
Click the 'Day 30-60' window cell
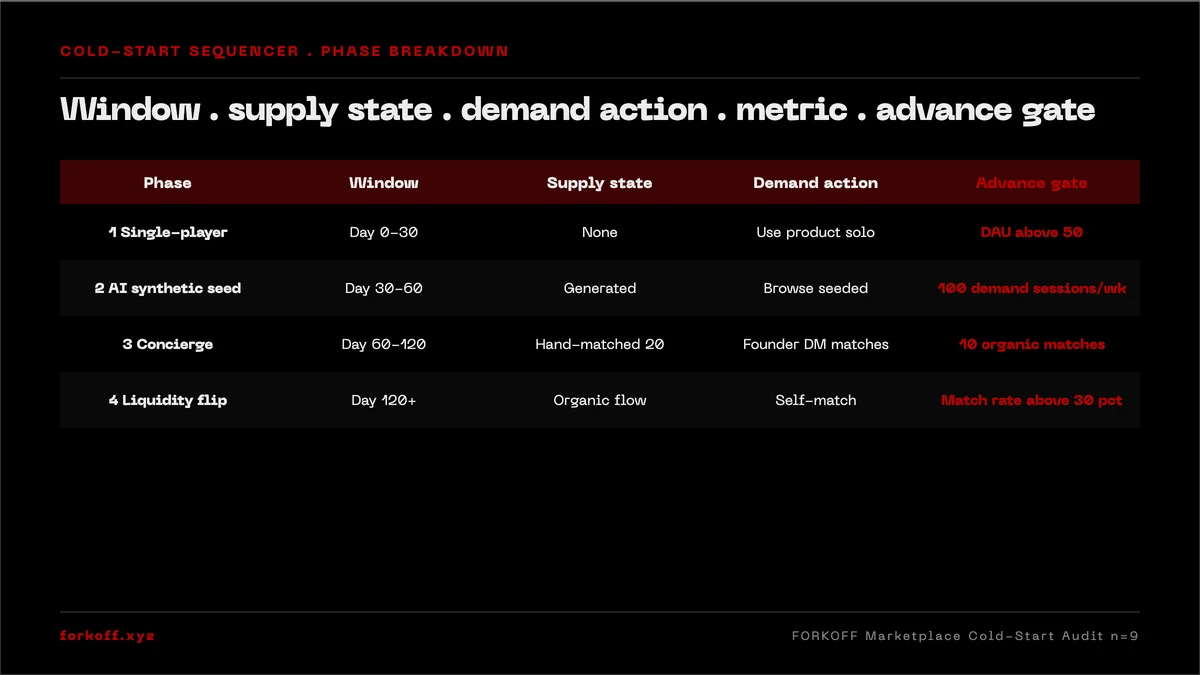[384, 288]
